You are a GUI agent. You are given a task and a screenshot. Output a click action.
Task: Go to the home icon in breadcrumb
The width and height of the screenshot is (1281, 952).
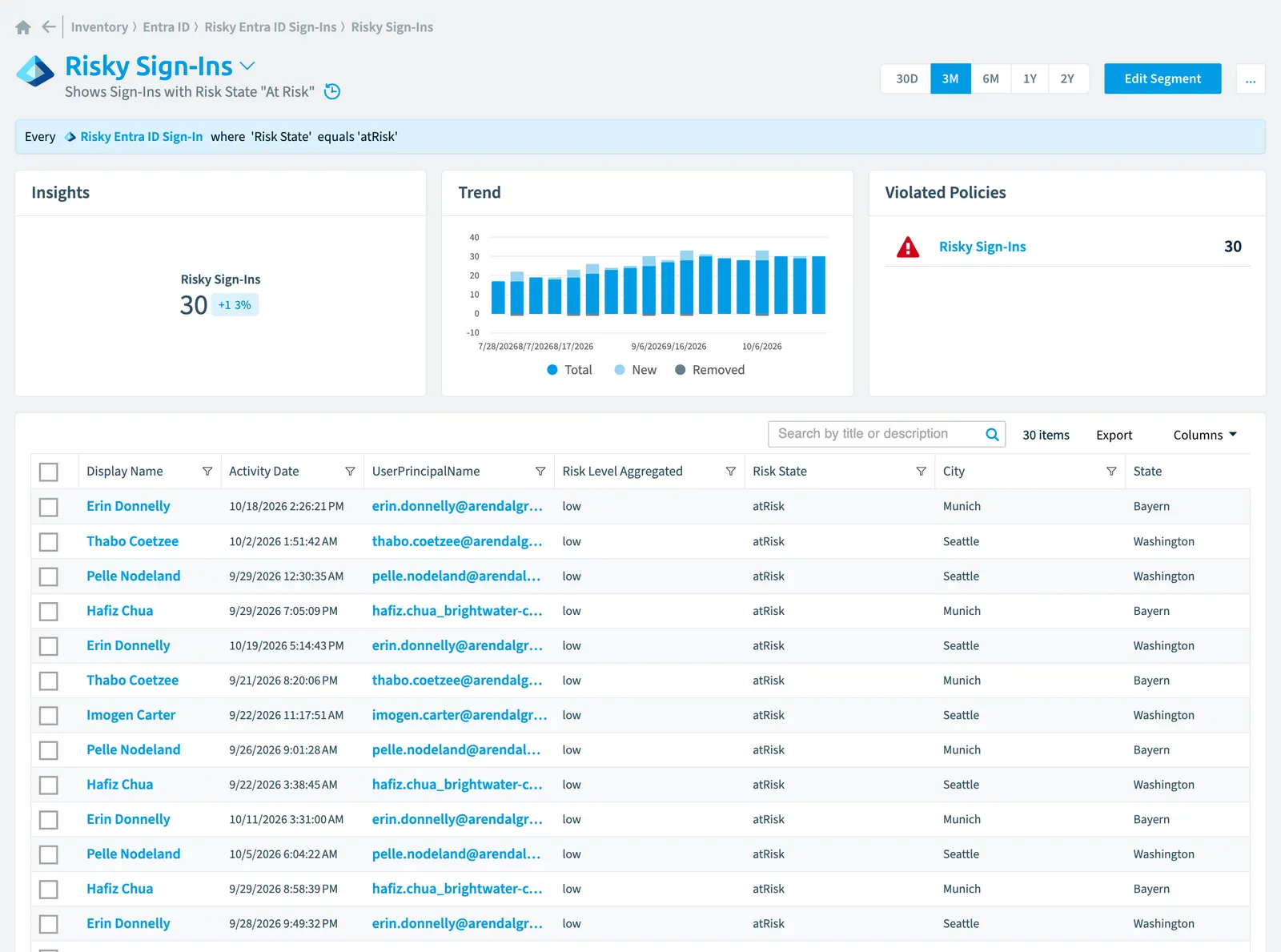click(23, 27)
